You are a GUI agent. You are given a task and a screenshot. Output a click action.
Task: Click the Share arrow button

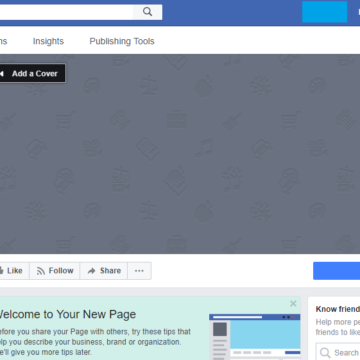(104, 271)
